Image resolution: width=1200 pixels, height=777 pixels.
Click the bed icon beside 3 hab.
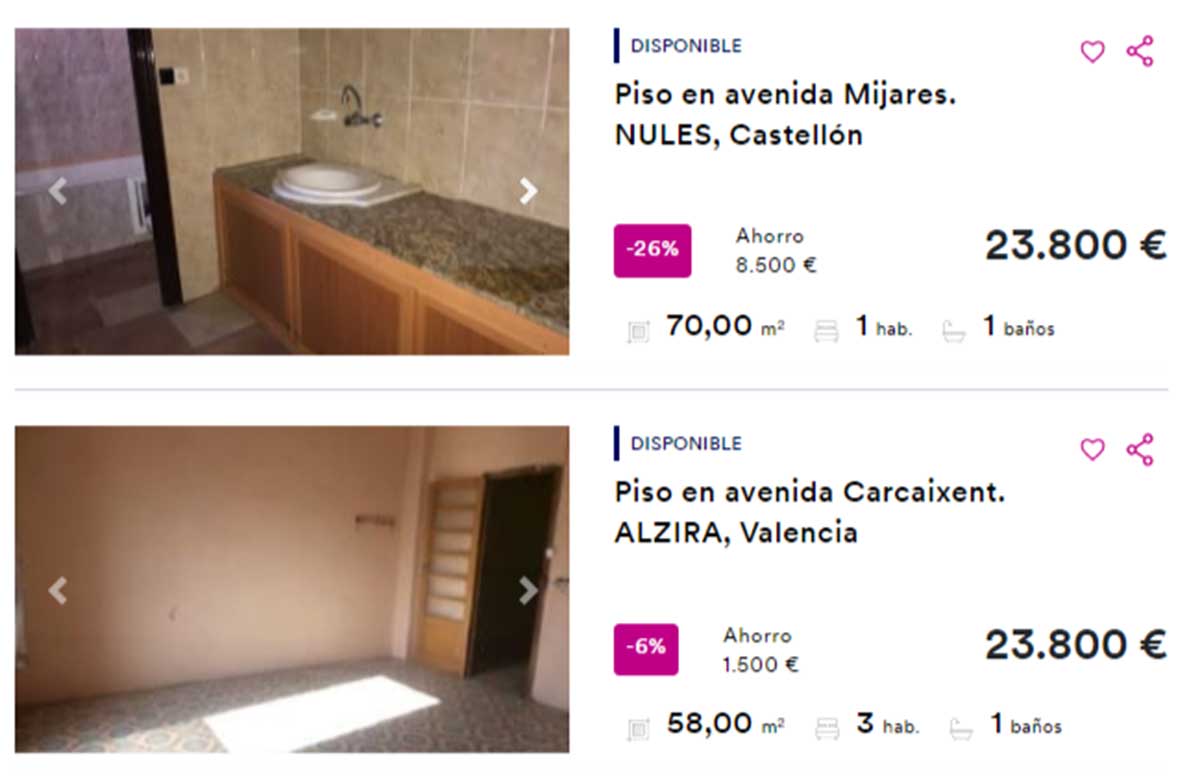(827, 729)
